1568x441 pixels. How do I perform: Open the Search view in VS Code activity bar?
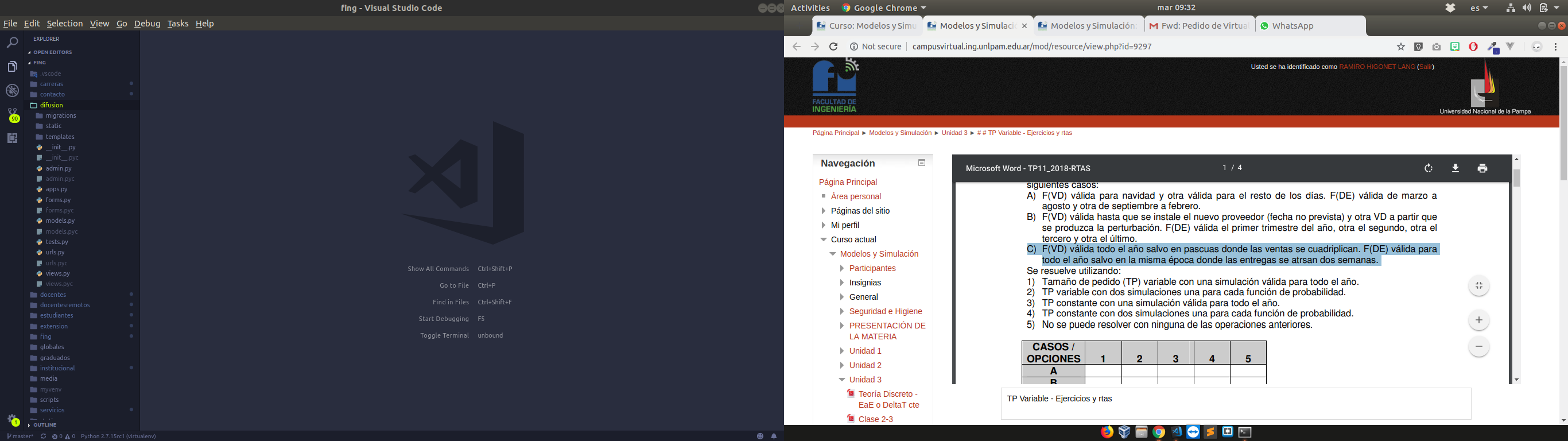tap(12, 42)
